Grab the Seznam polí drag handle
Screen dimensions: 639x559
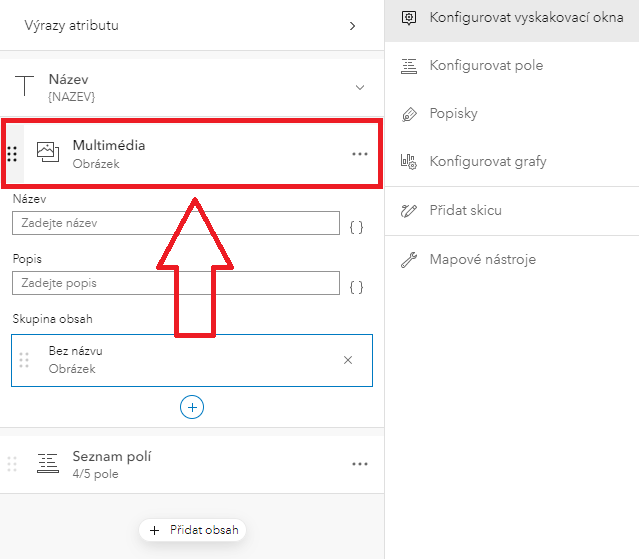[12, 464]
